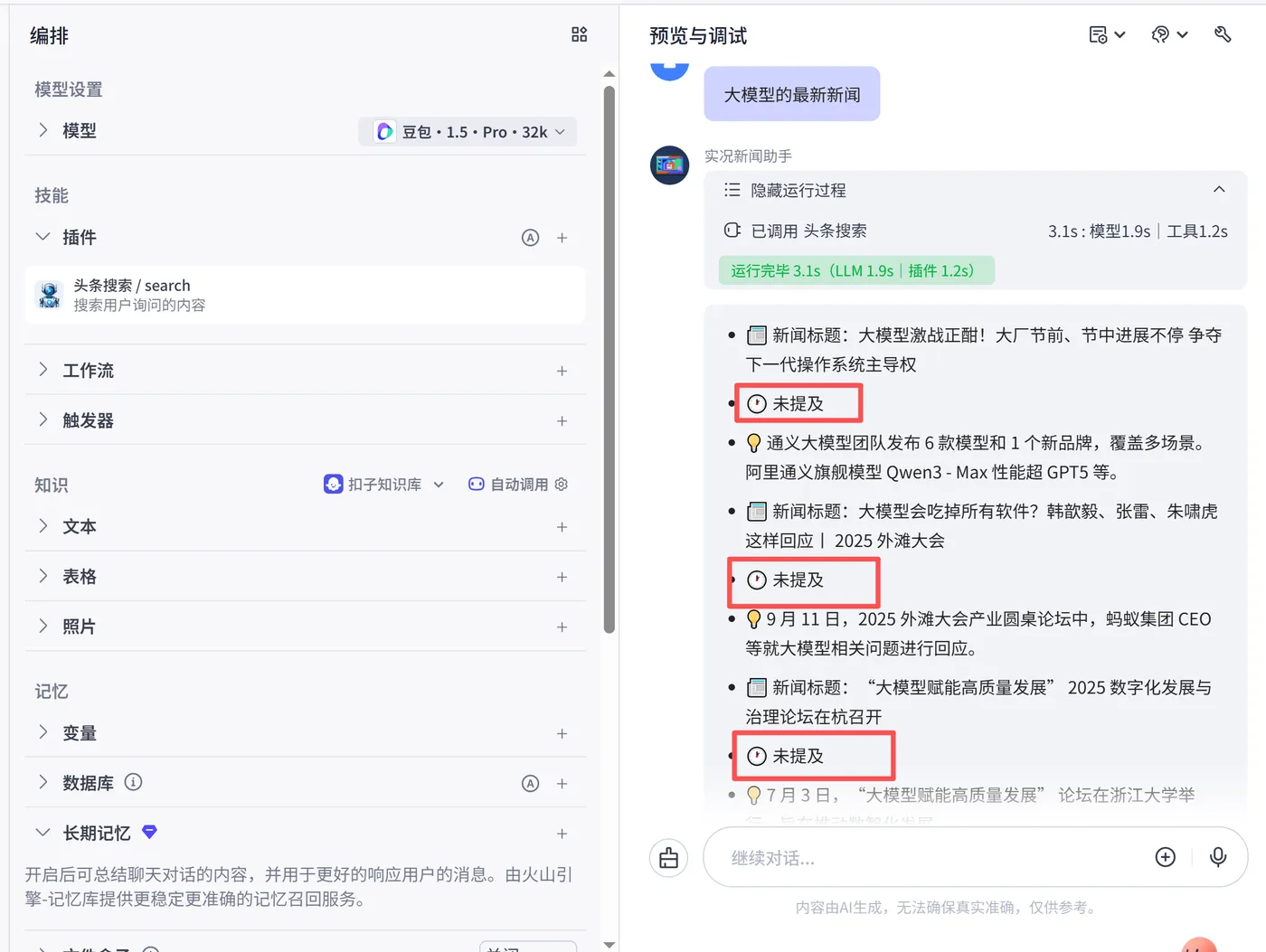Hide run process via 隐藏运行过程
The width and height of the screenshot is (1266, 952).
click(798, 190)
